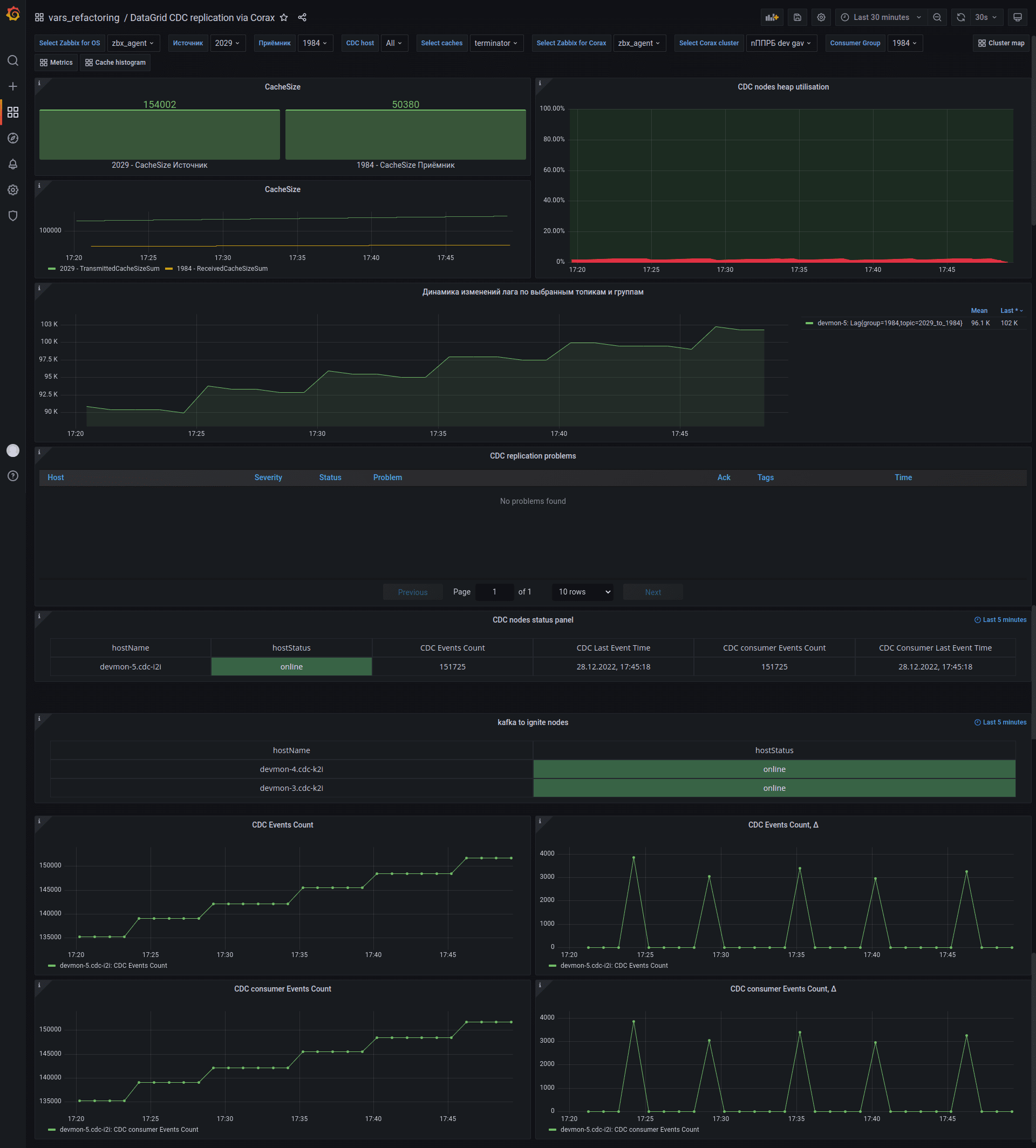1036x1148 pixels.
Task: Open the Grafana home logo
Action: point(12,13)
